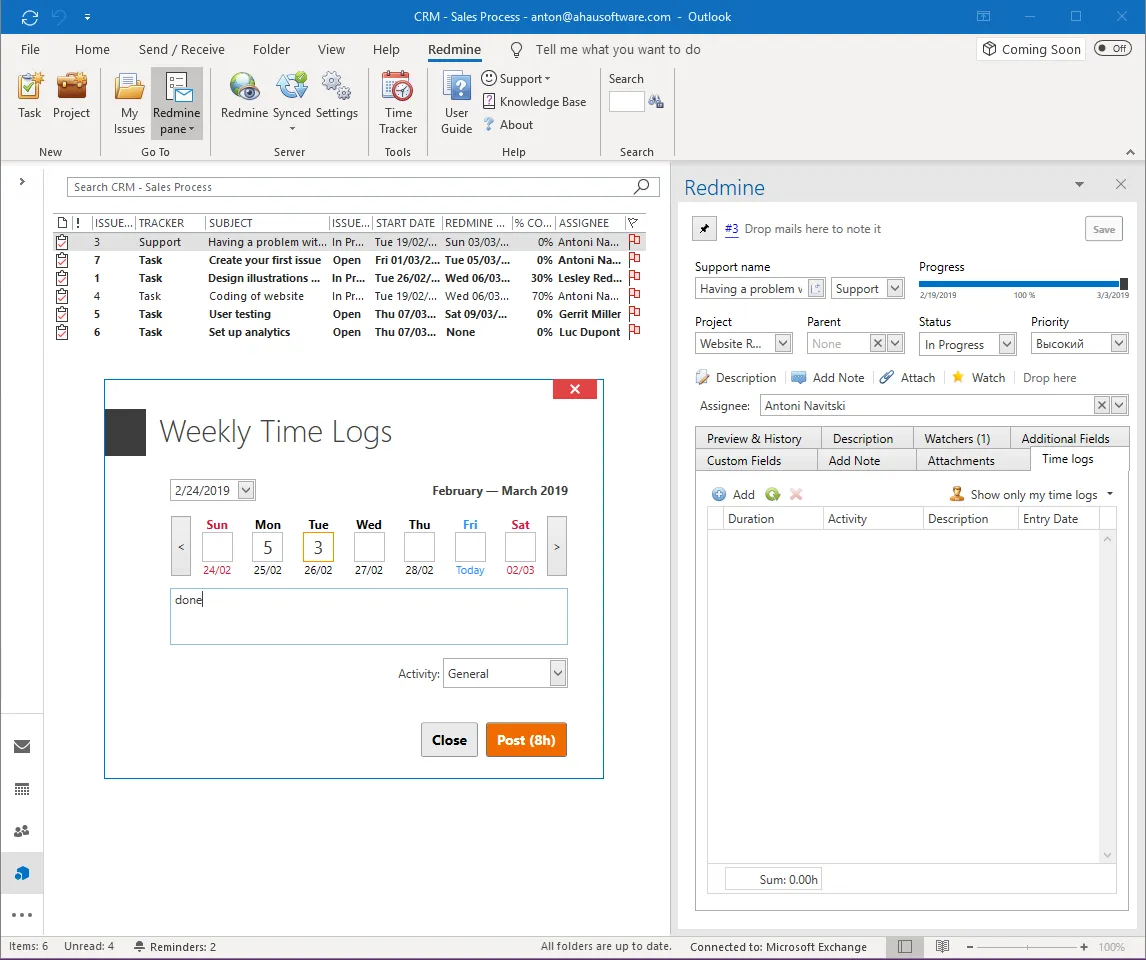
Task: Switch to Normal view in status bar
Action: [905, 946]
